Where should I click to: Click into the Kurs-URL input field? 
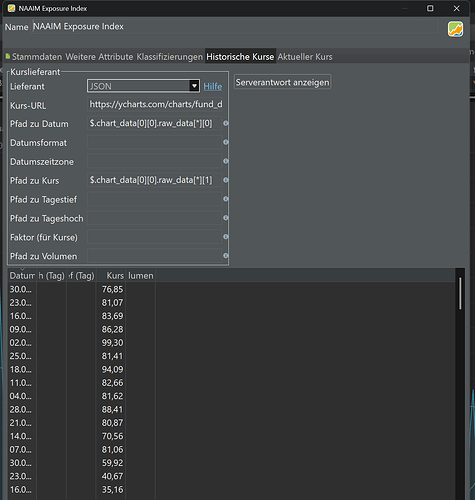[x=155, y=105]
